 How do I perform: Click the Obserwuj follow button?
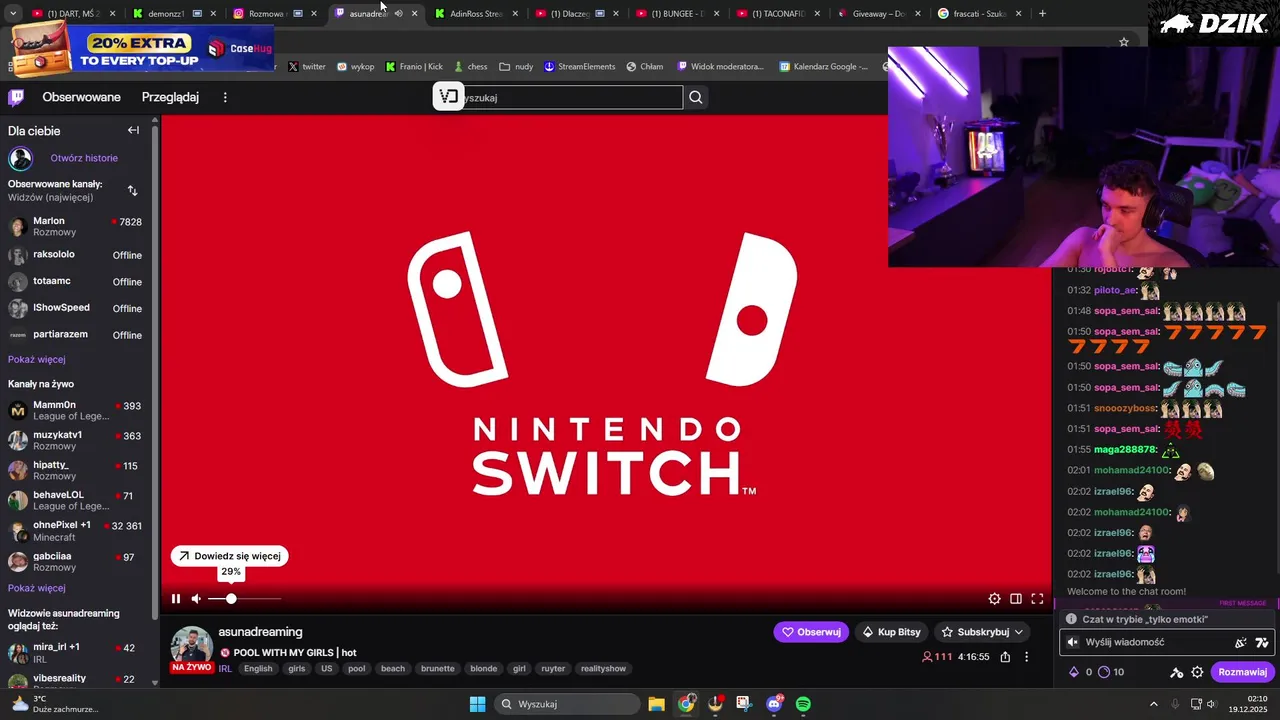pyautogui.click(x=811, y=632)
